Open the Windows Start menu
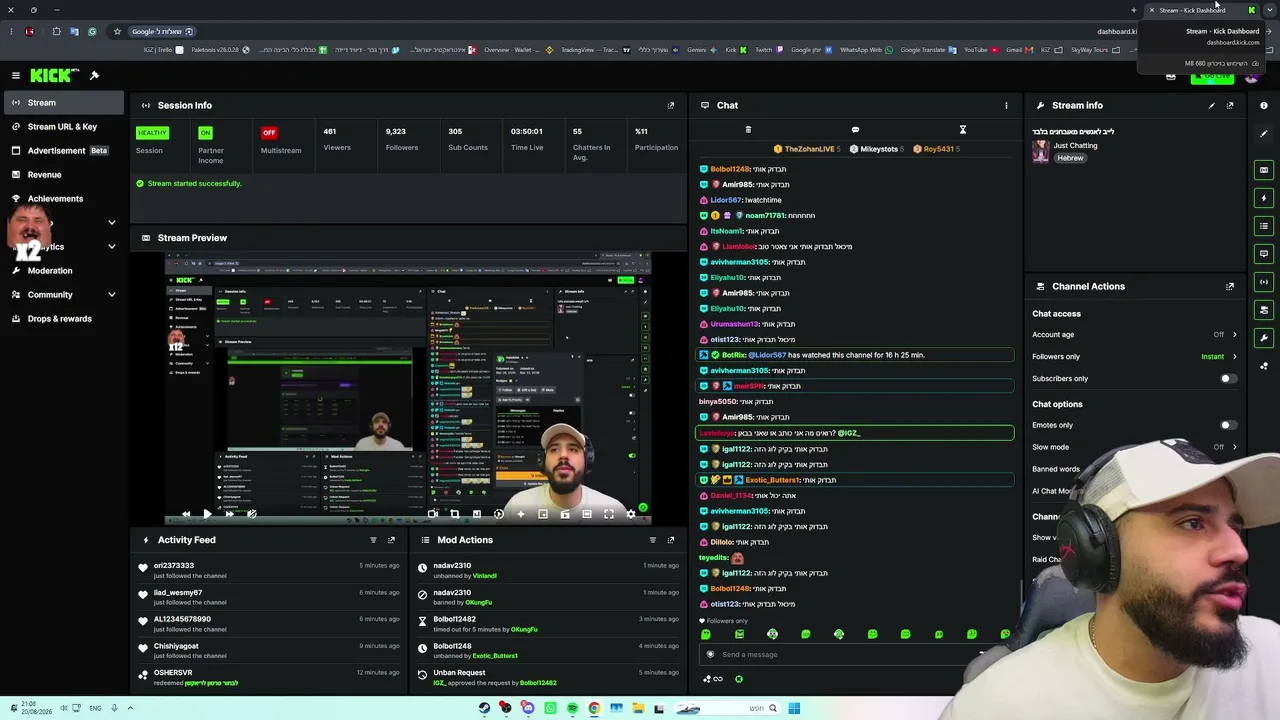1280x720 pixels. [794, 708]
